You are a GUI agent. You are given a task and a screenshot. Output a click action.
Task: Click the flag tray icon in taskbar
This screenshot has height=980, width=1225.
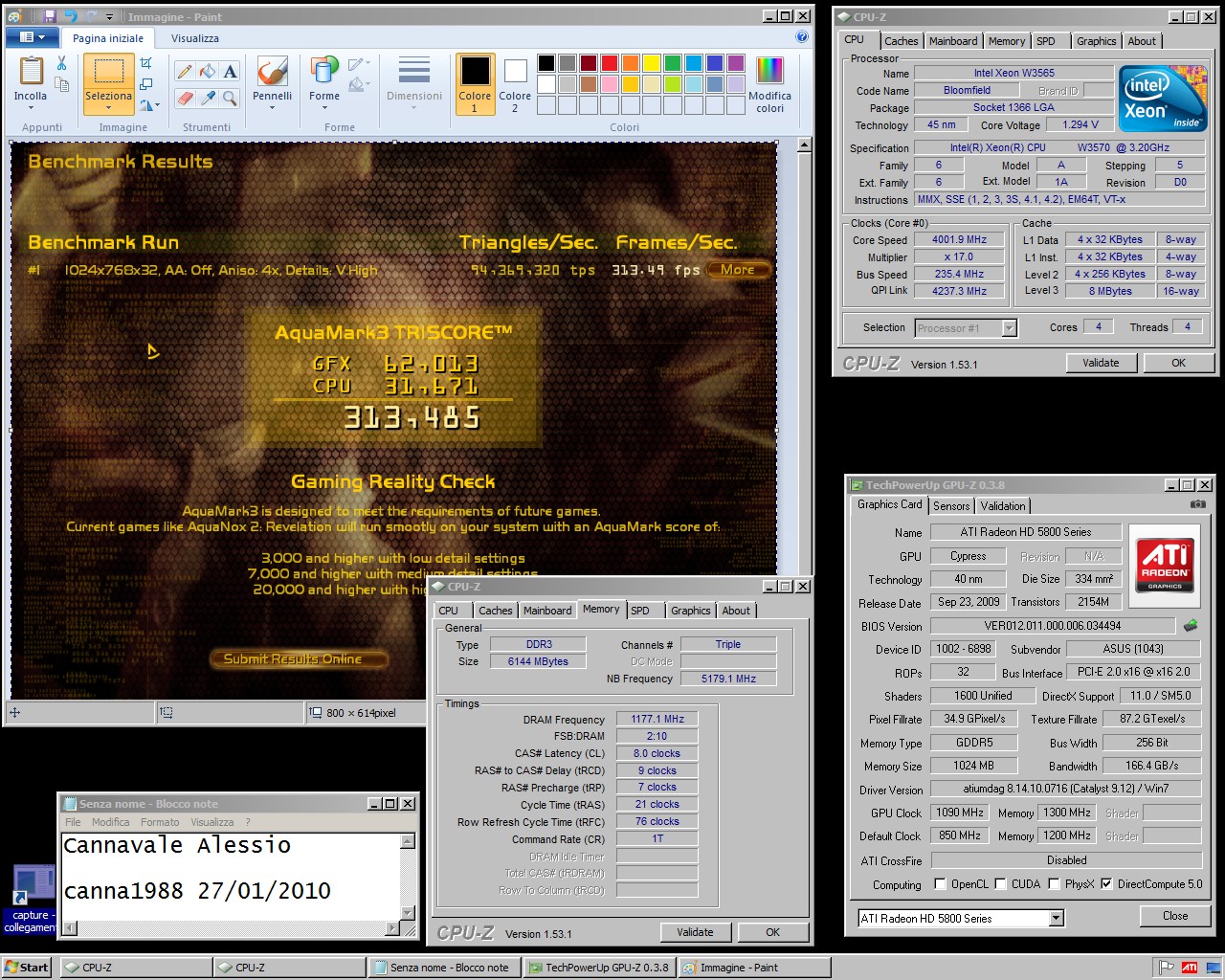pos(1167,968)
